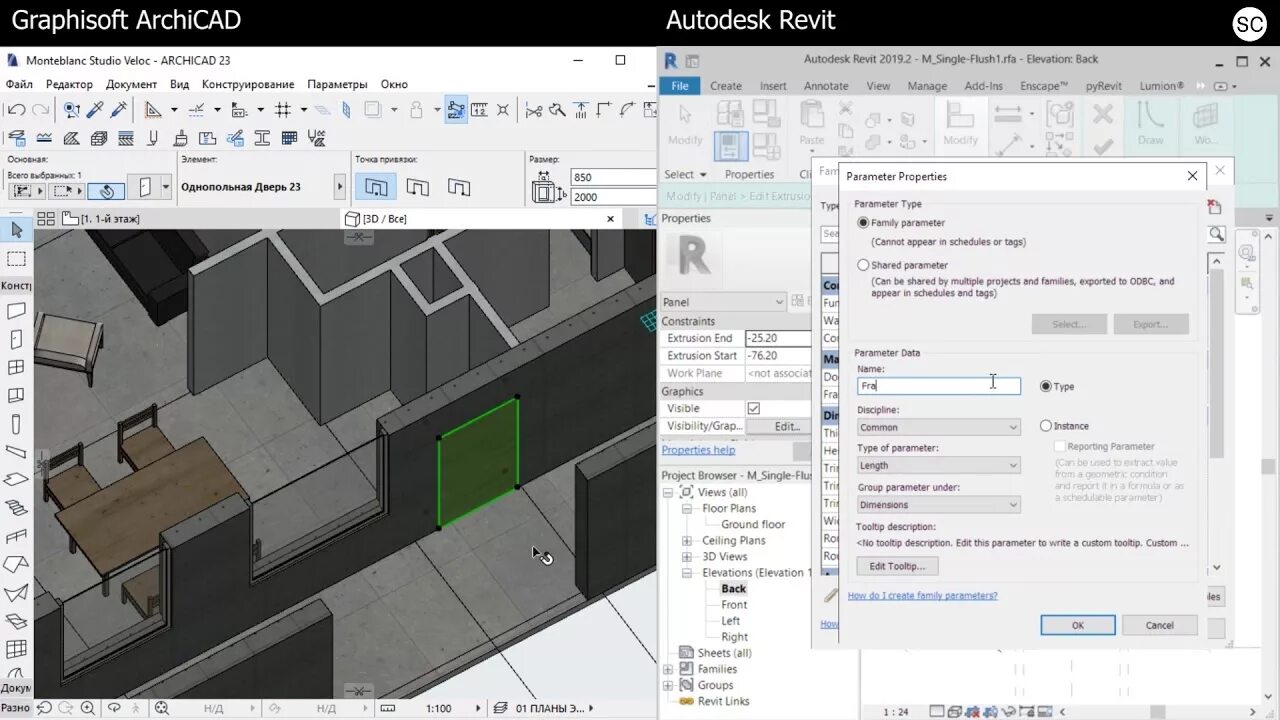This screenshot has height=720, width=1280.
Task: Toggle the ARCHICAD grid snap icon
Action: (283, 110)
